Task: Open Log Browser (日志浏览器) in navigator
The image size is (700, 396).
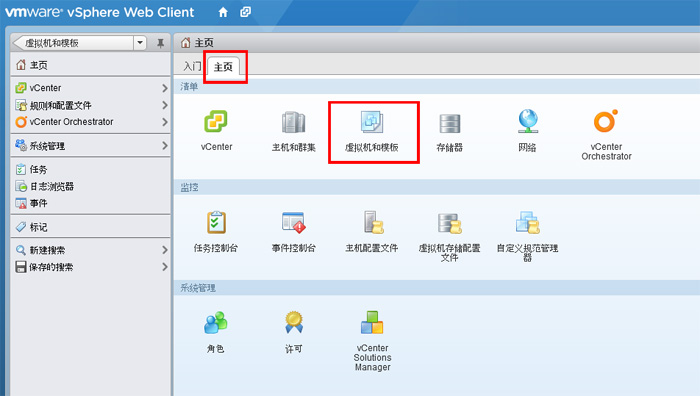Action: [x=90, y=186]
